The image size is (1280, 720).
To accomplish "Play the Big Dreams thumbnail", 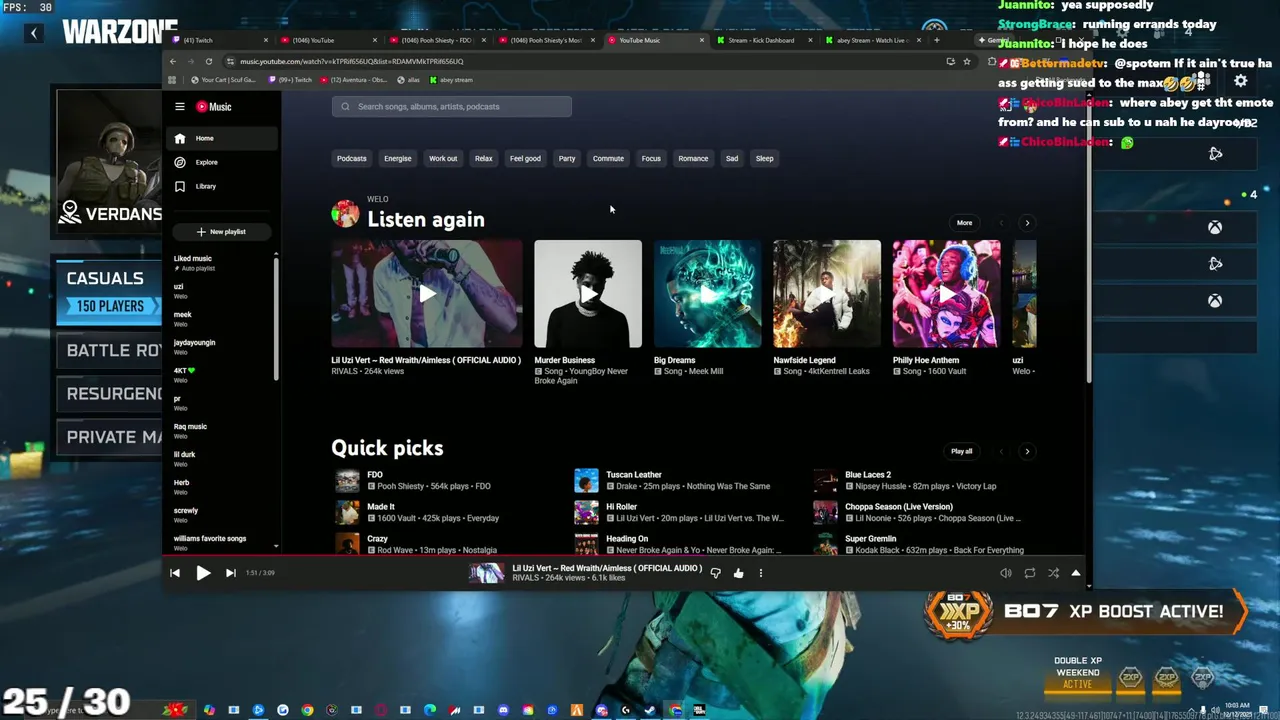I will [x=708, y=294].
